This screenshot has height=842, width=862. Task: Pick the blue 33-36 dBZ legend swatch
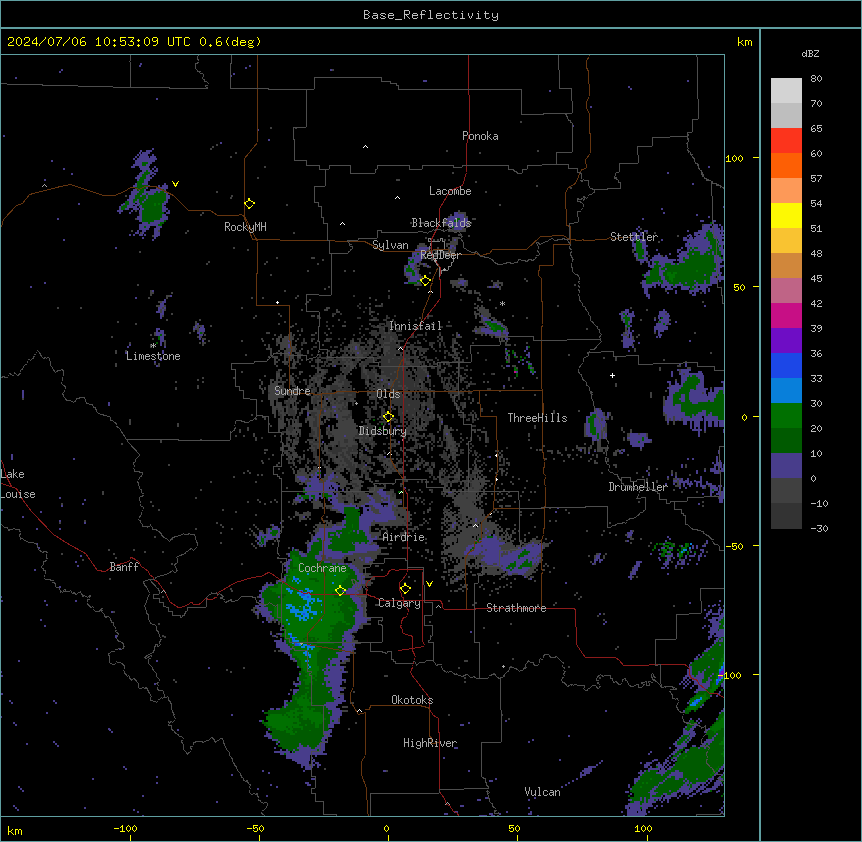786,365
